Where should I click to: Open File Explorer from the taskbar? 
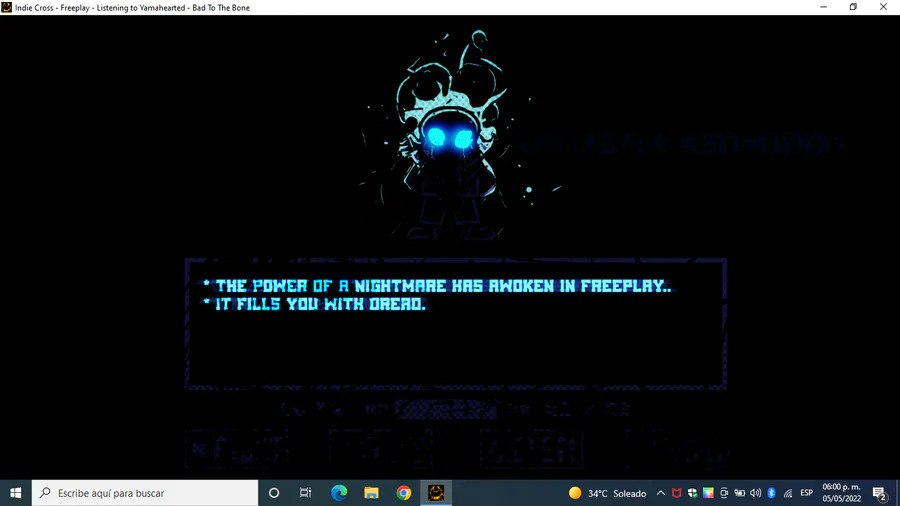(371, 493)
